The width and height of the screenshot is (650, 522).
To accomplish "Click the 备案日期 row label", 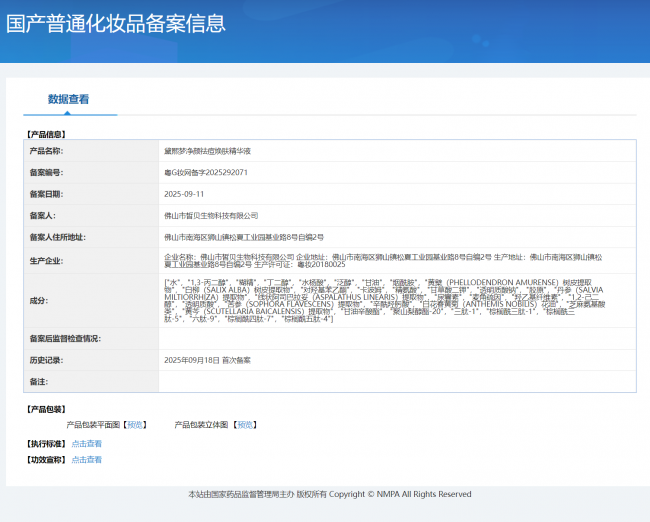I will (46, 194).
